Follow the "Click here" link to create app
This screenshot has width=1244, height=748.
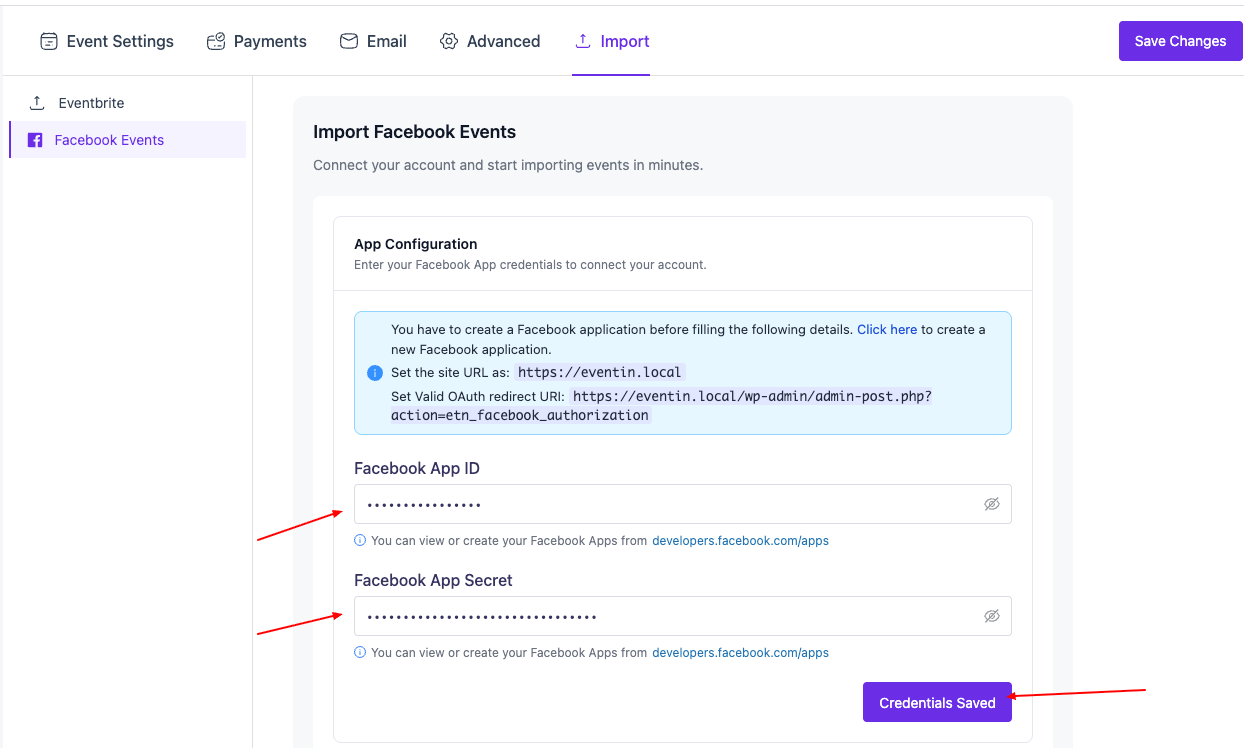pos(886,329)
